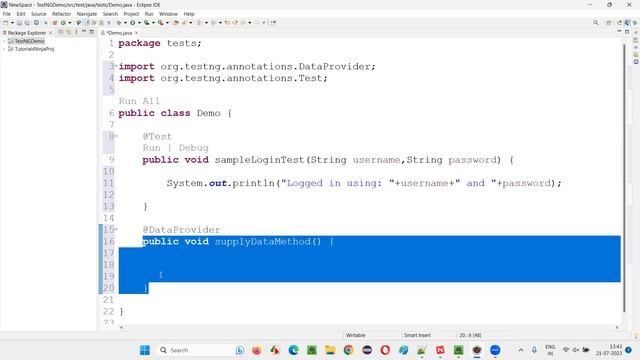Toggle Link with Editor in Package Explorer
Viewport: 640px width, 360px height.
68,32
